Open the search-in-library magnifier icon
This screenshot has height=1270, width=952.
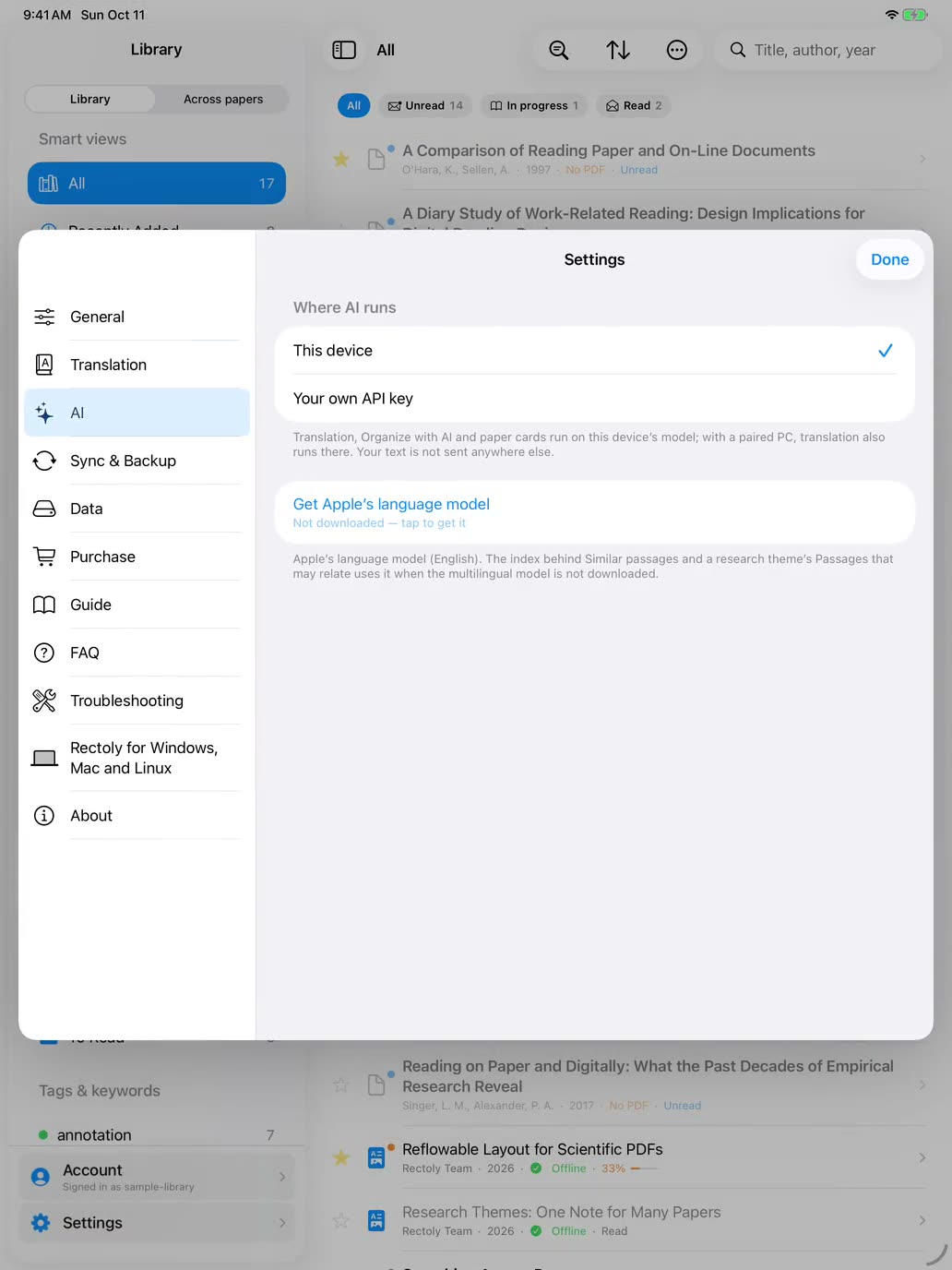point(559,50)
